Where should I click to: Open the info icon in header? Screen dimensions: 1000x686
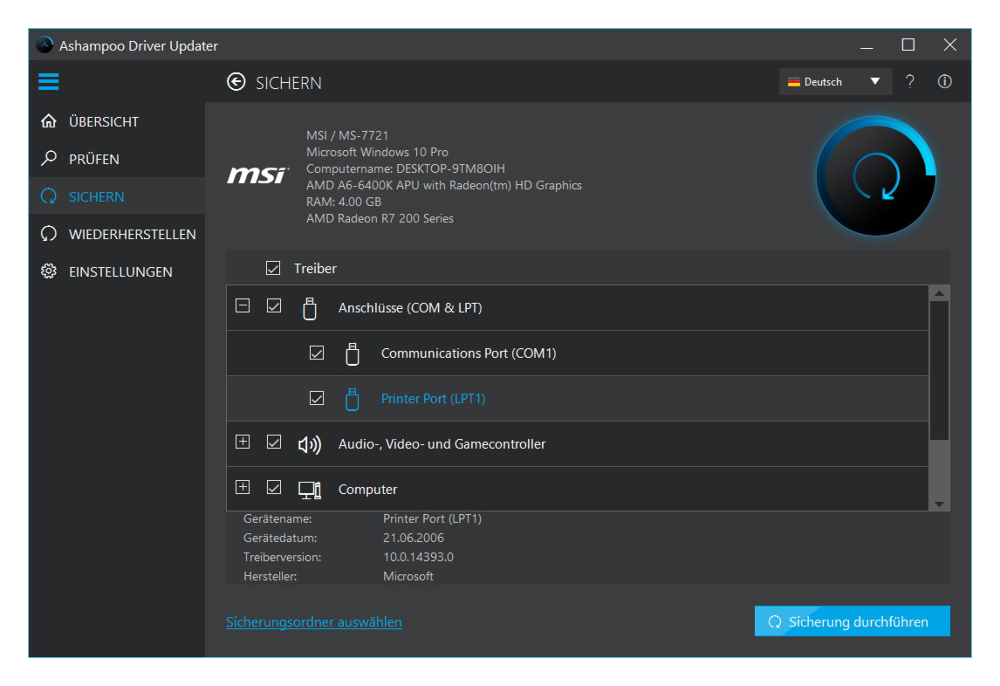pyautogui.click(x=944, y=82)
